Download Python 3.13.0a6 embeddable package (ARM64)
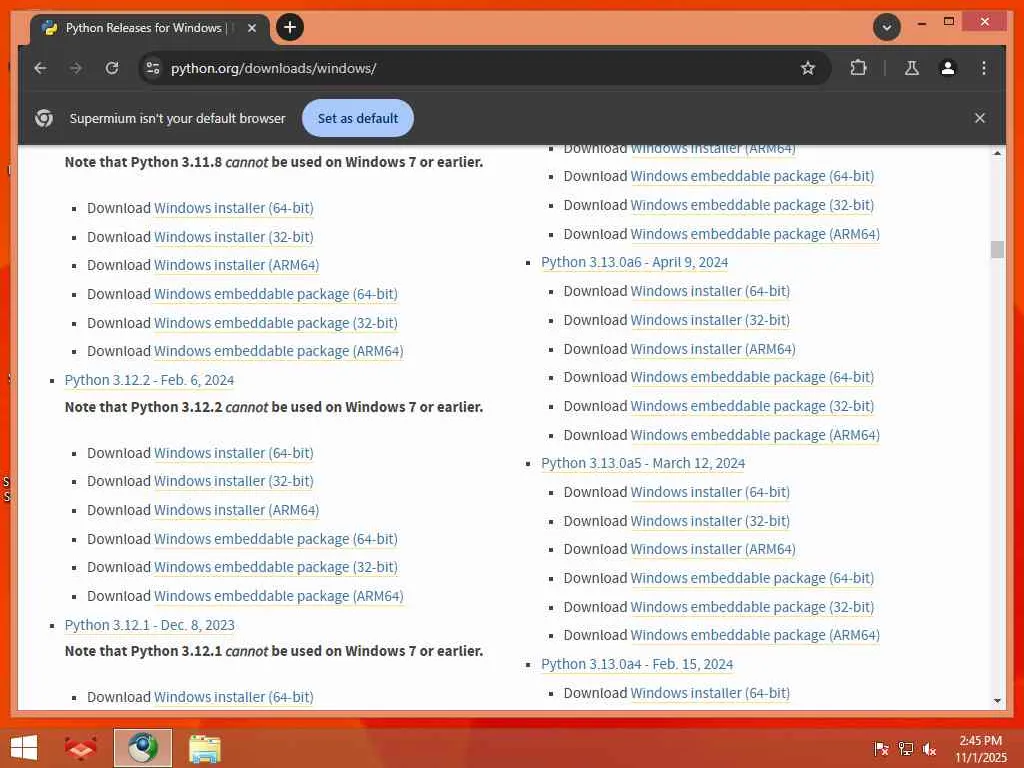Image resolution: width=1024 pixels, height=768 pixels. pyautogui.click(x=755, y=435)
